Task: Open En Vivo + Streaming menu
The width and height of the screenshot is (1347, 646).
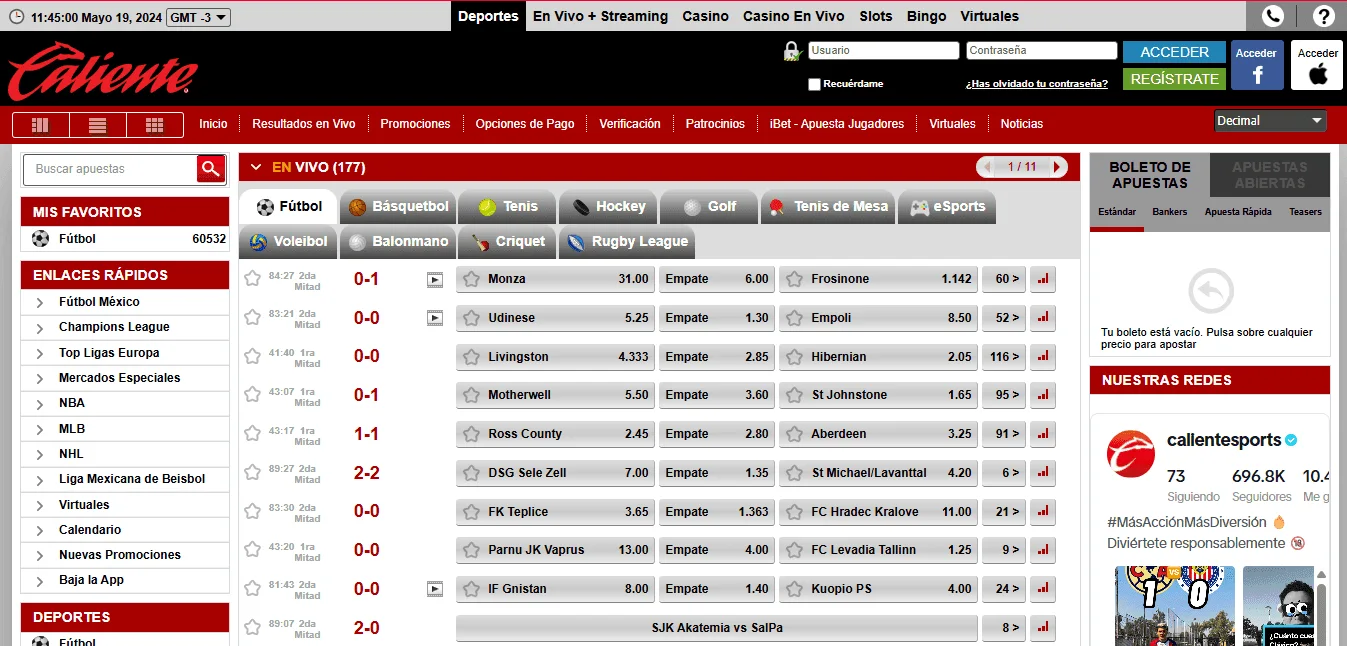Action: point(600,16)
